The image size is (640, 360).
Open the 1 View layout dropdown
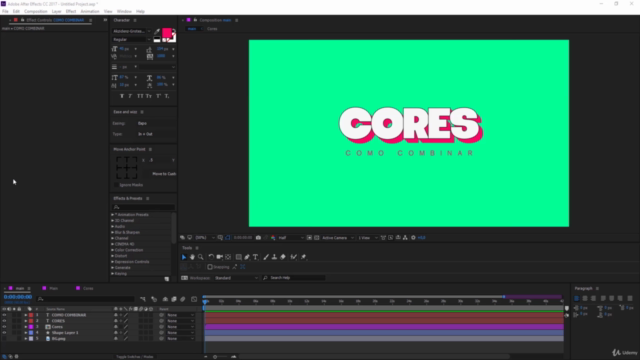tap(367, 238)
